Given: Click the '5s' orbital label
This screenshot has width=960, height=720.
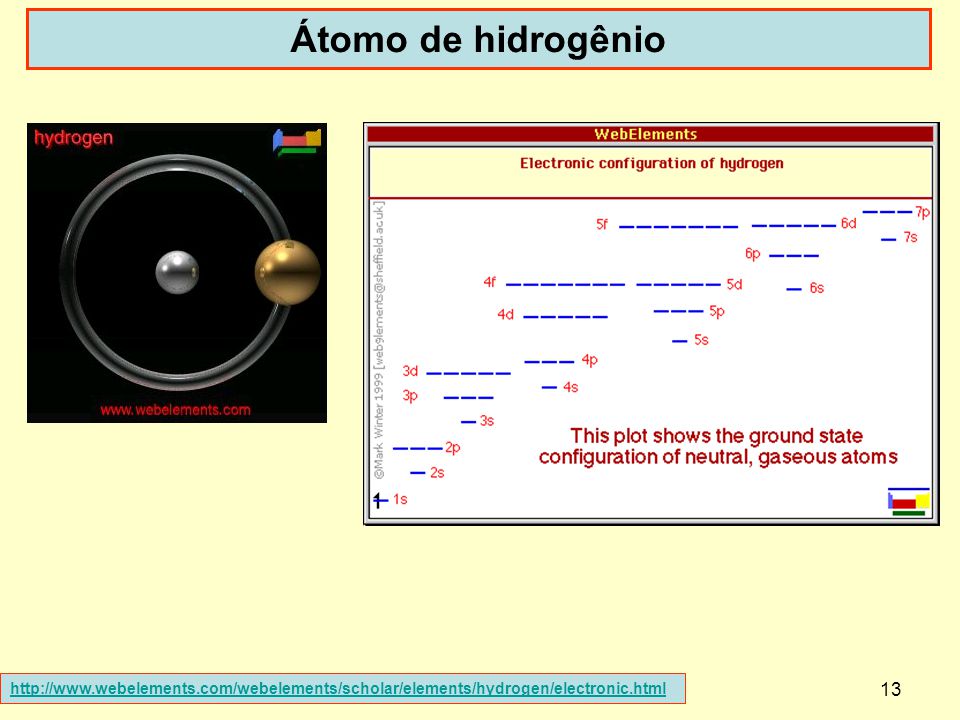Looking at the screenshot, I should click(x=701, y=340).
